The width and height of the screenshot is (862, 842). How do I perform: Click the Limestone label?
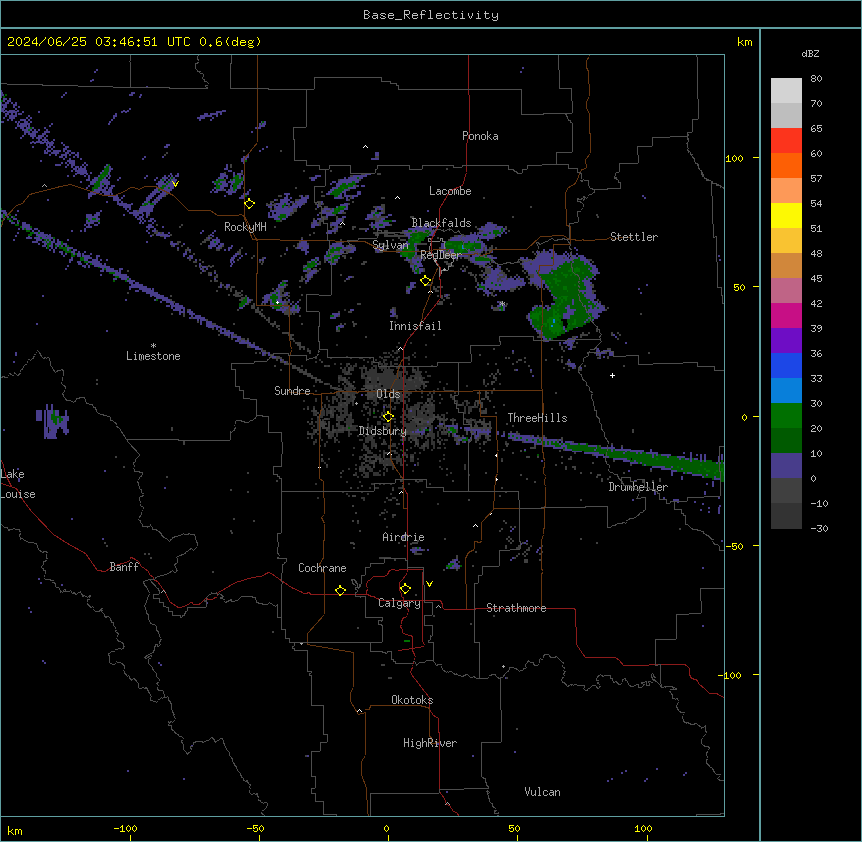pos(153,356)
